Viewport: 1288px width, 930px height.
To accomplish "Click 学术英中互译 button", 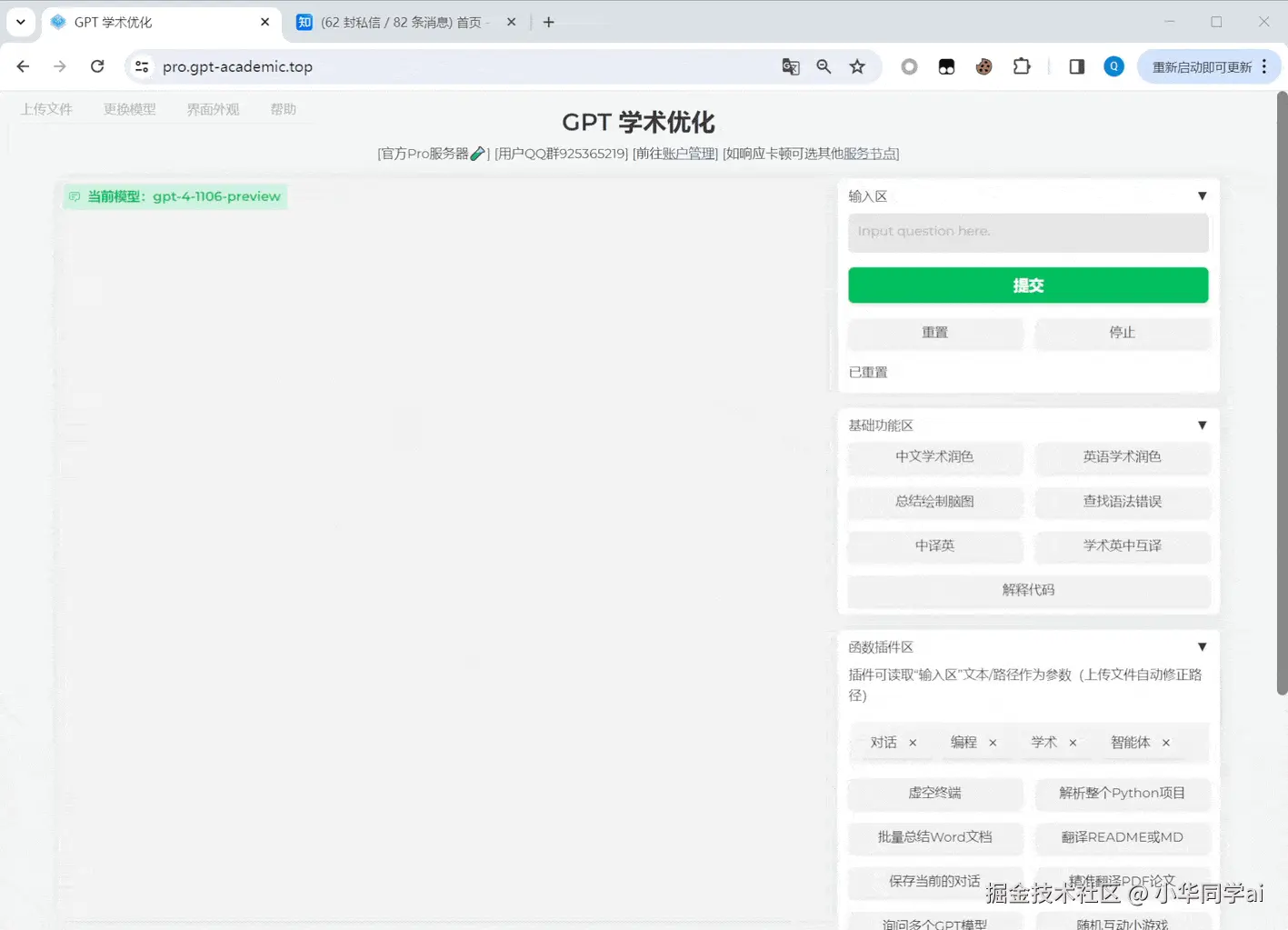I will (1122, 545).
